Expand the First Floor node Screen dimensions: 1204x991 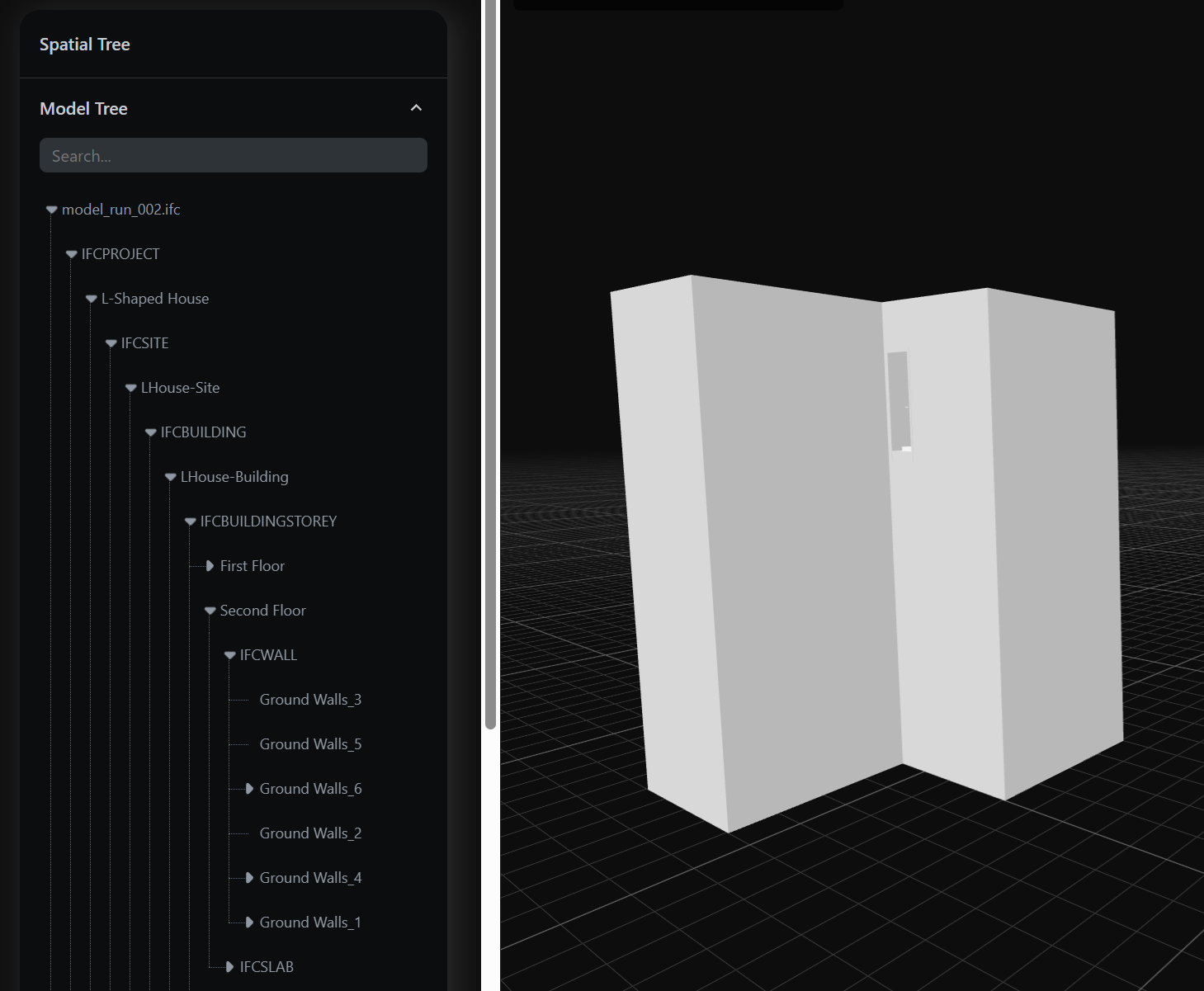coord(210,566)
